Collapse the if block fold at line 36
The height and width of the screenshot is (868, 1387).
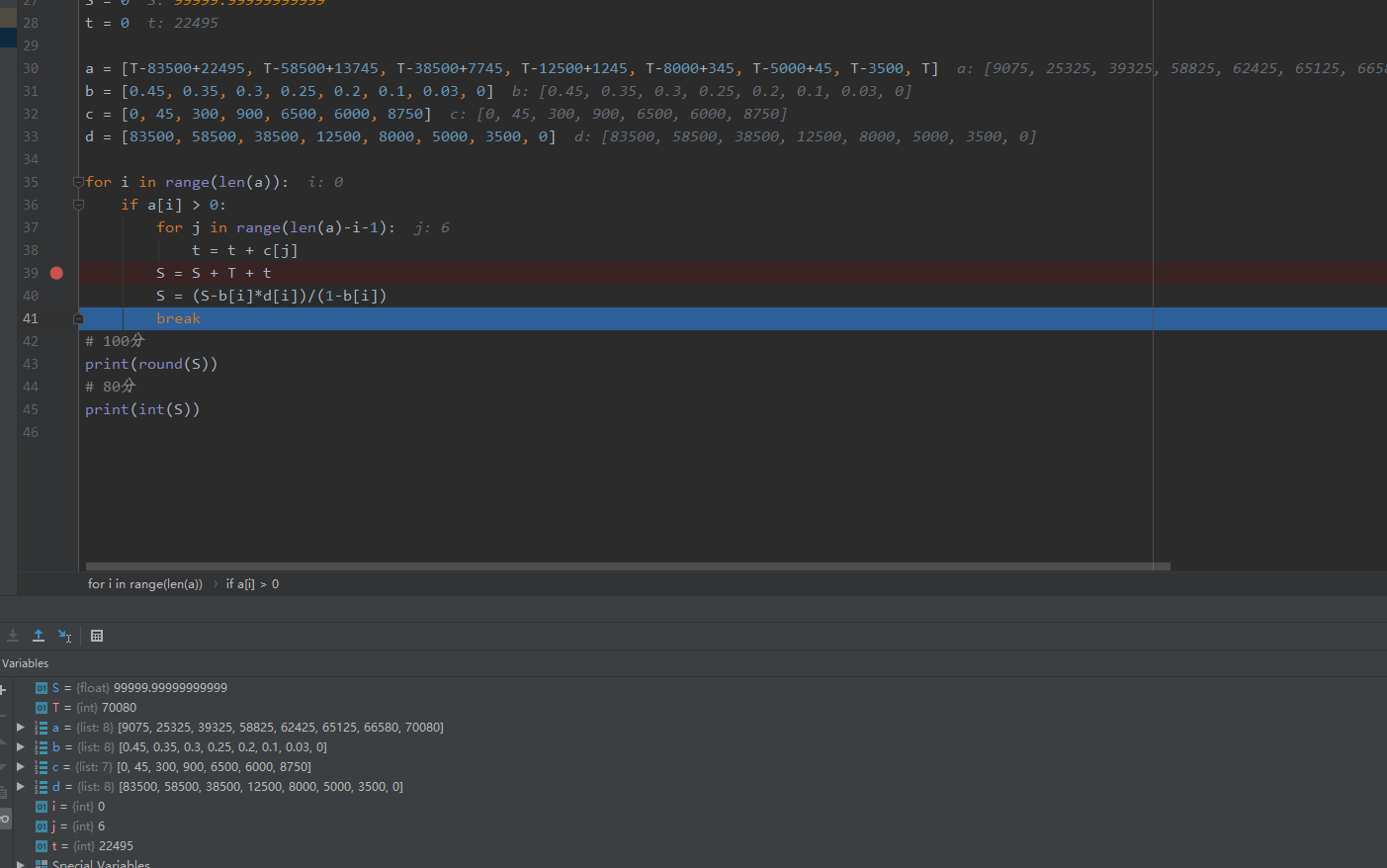pyautogui.click(x=78, y=205)
